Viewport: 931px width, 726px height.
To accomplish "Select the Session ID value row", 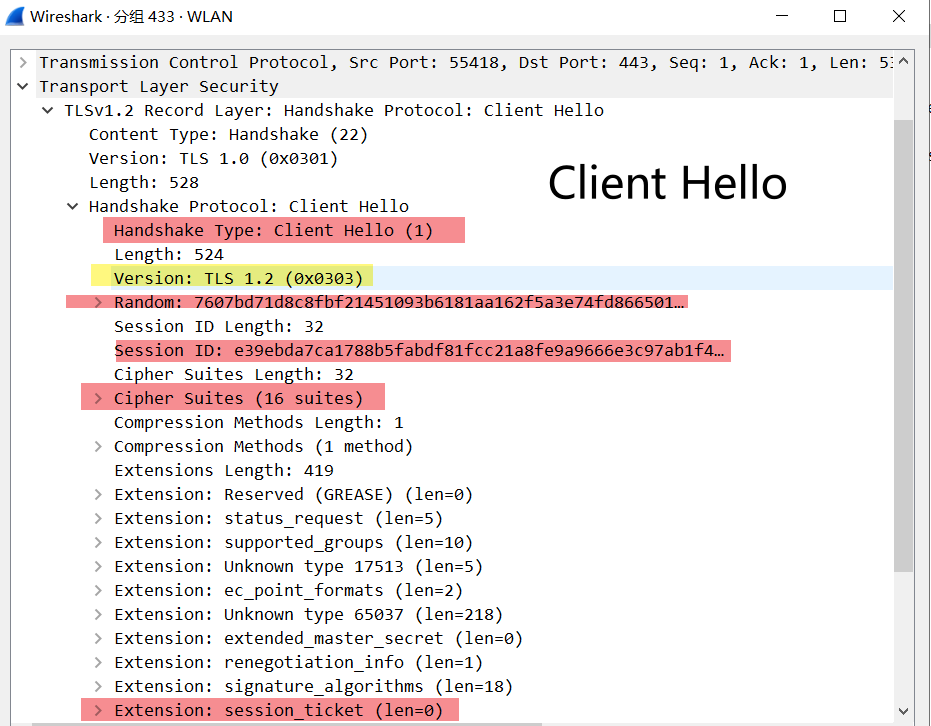I will point(420,351).
